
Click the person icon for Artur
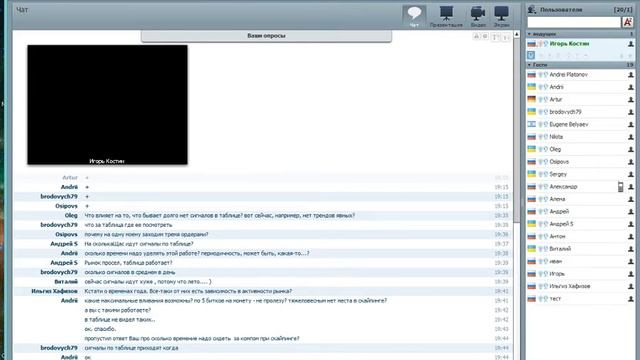[631, 100]
